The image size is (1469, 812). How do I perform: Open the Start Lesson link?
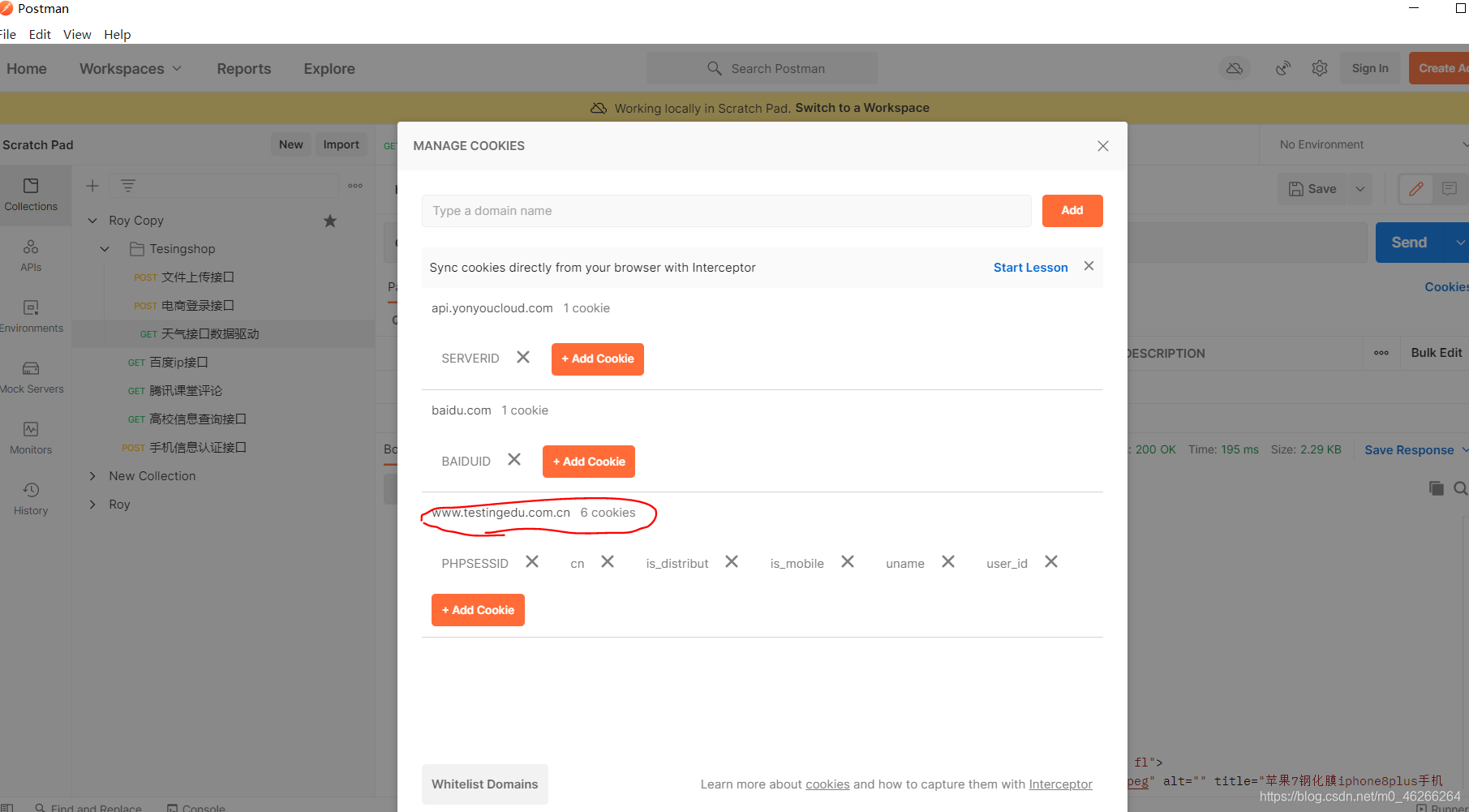coord(1030,268)
